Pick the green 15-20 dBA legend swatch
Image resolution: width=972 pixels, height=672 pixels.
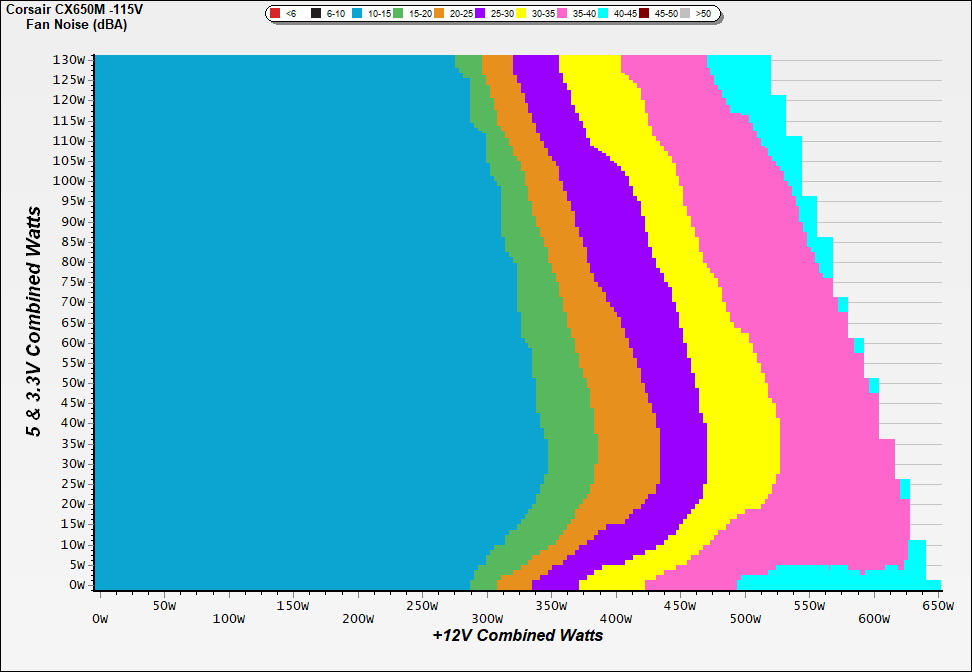pos(397,14)
